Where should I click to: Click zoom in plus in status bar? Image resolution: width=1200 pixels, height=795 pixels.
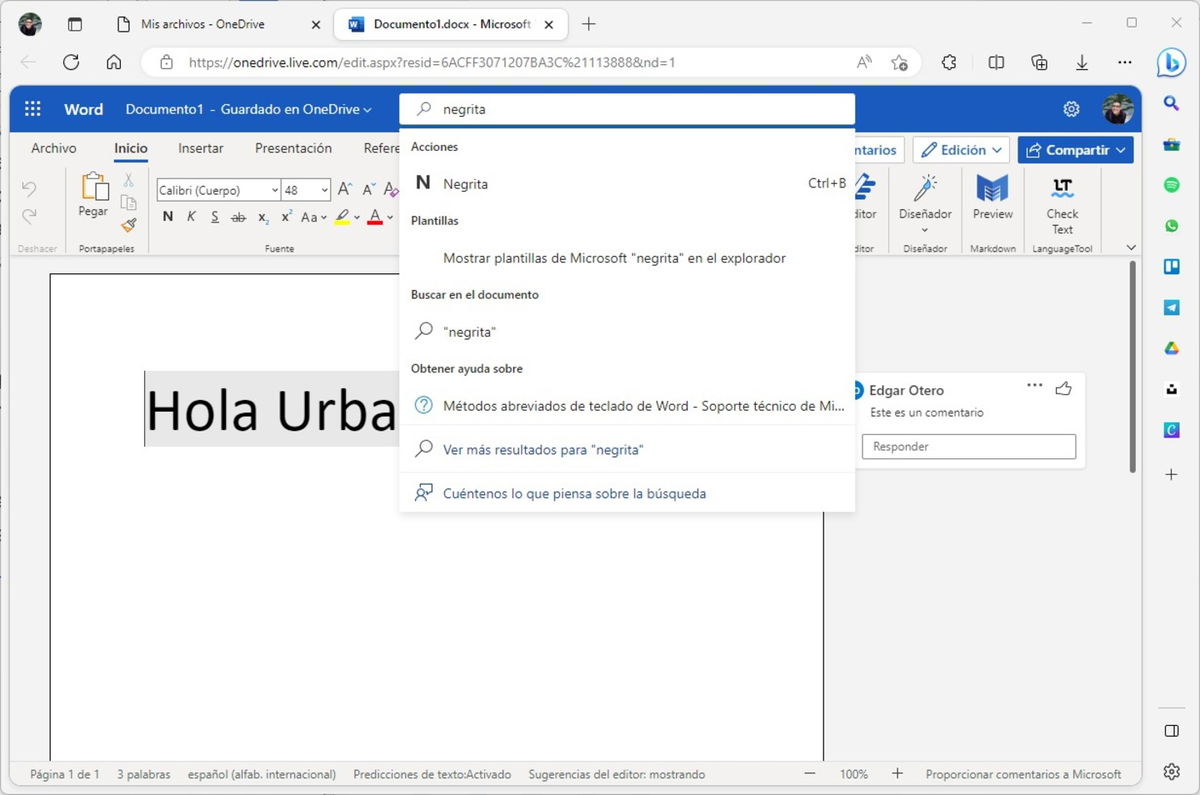(x=897, y=774)
